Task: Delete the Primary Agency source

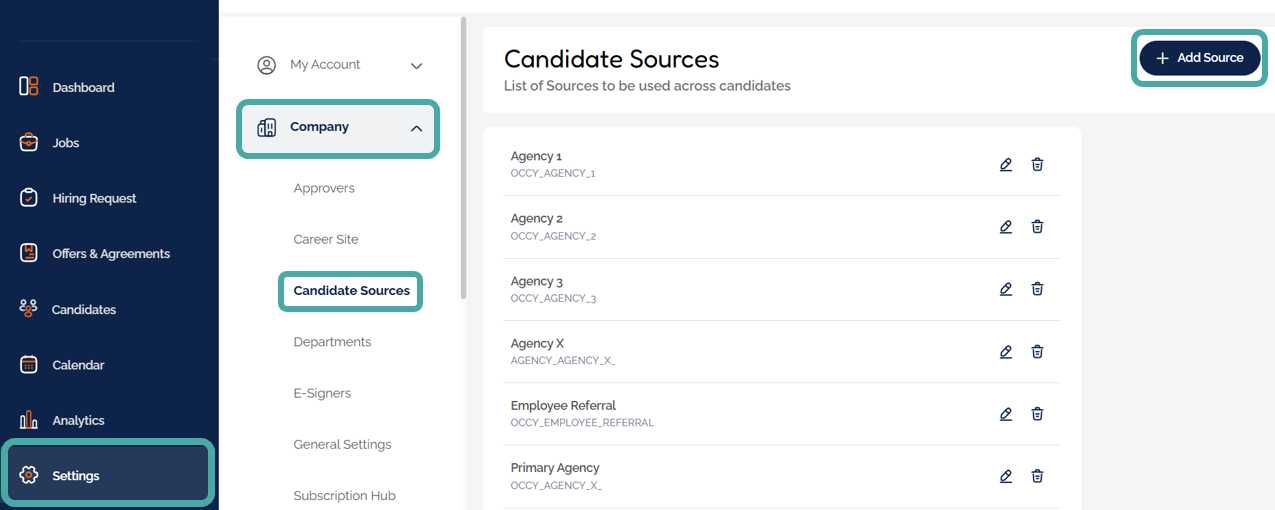Action: [1037, 476]
